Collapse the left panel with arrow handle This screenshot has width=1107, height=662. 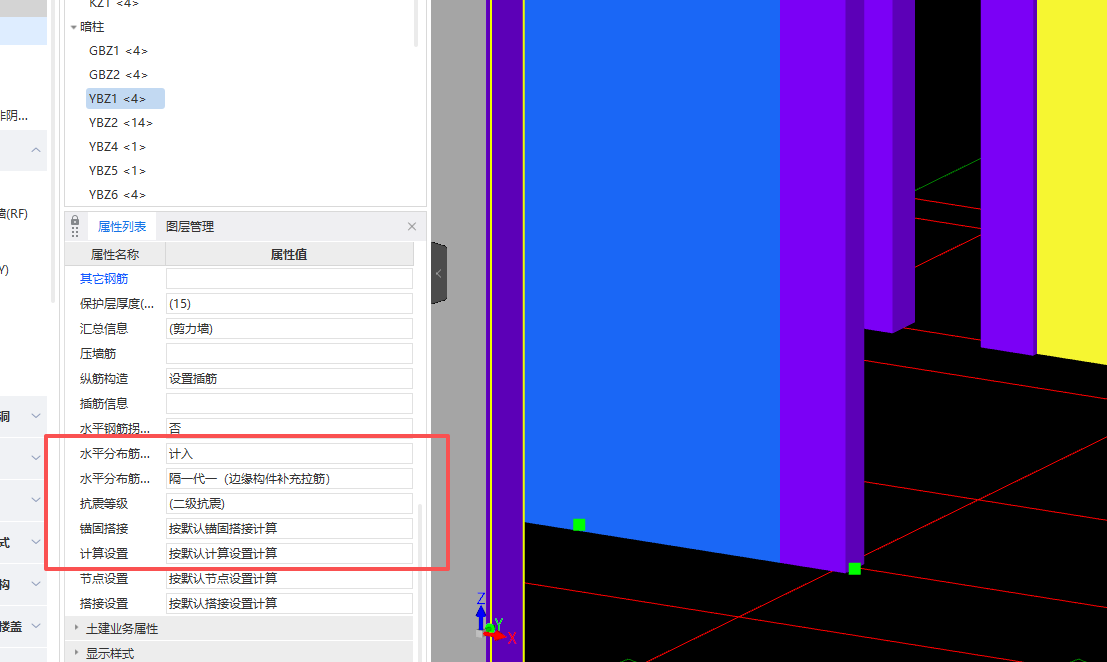coord(438,273)
